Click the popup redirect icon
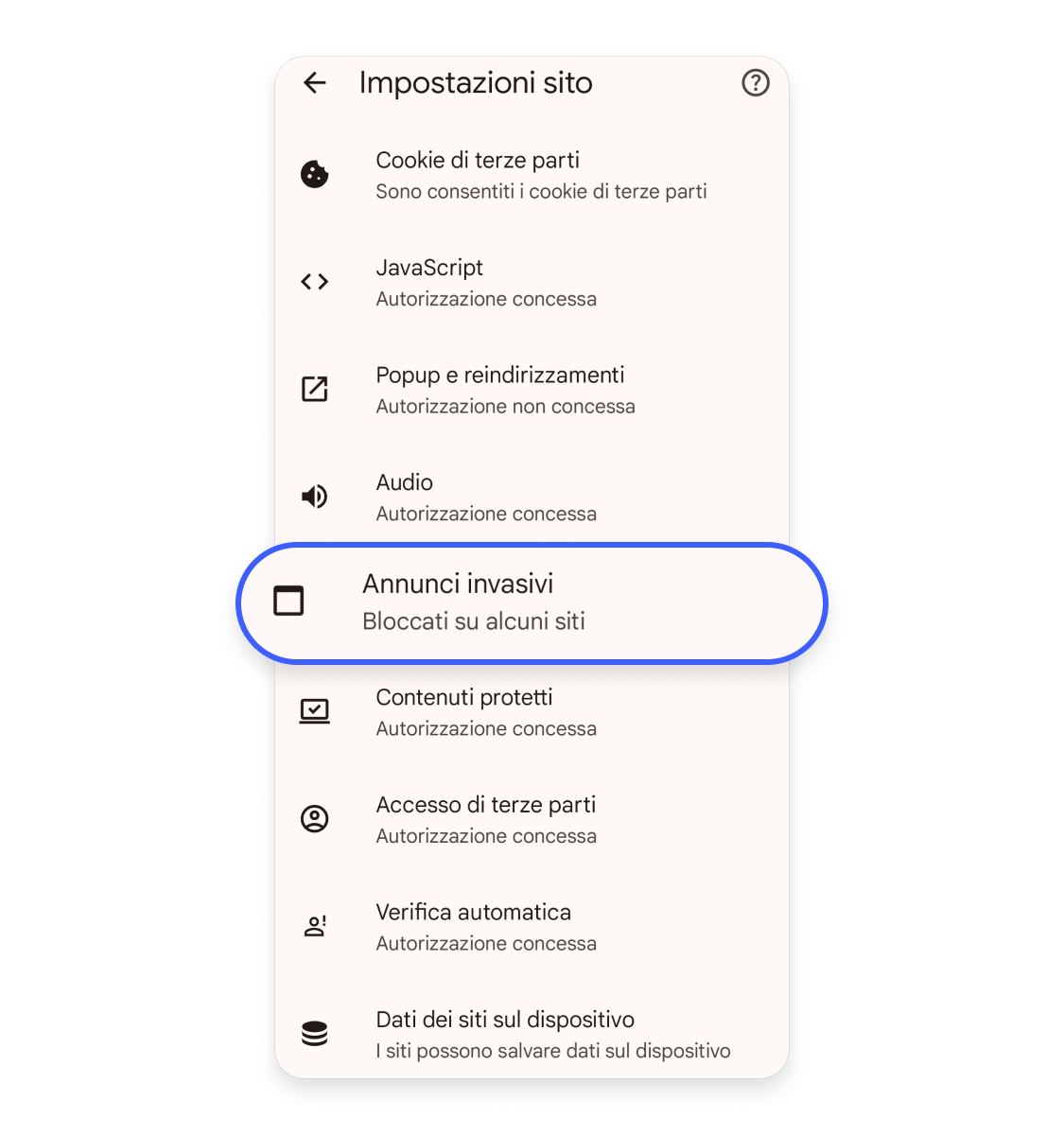The width and height of the screenshot is (1064, 1135). coord(315,389)
